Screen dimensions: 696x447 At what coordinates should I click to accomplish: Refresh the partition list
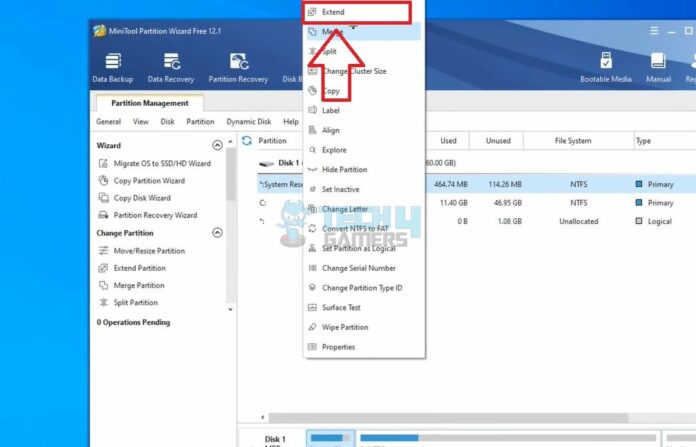(247, 141)
